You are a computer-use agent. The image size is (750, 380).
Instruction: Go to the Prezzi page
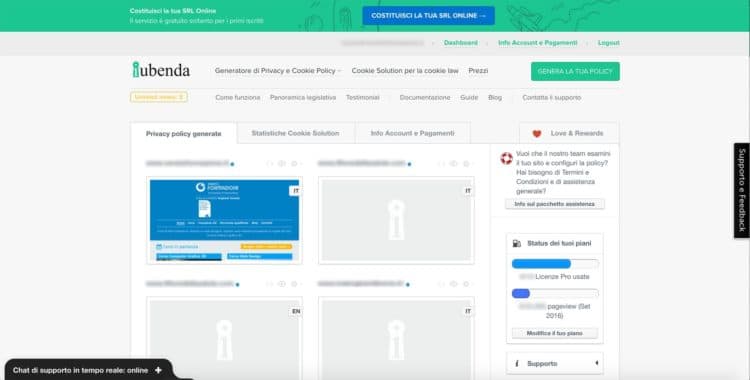pyautogui.click(x=478, y=71)
